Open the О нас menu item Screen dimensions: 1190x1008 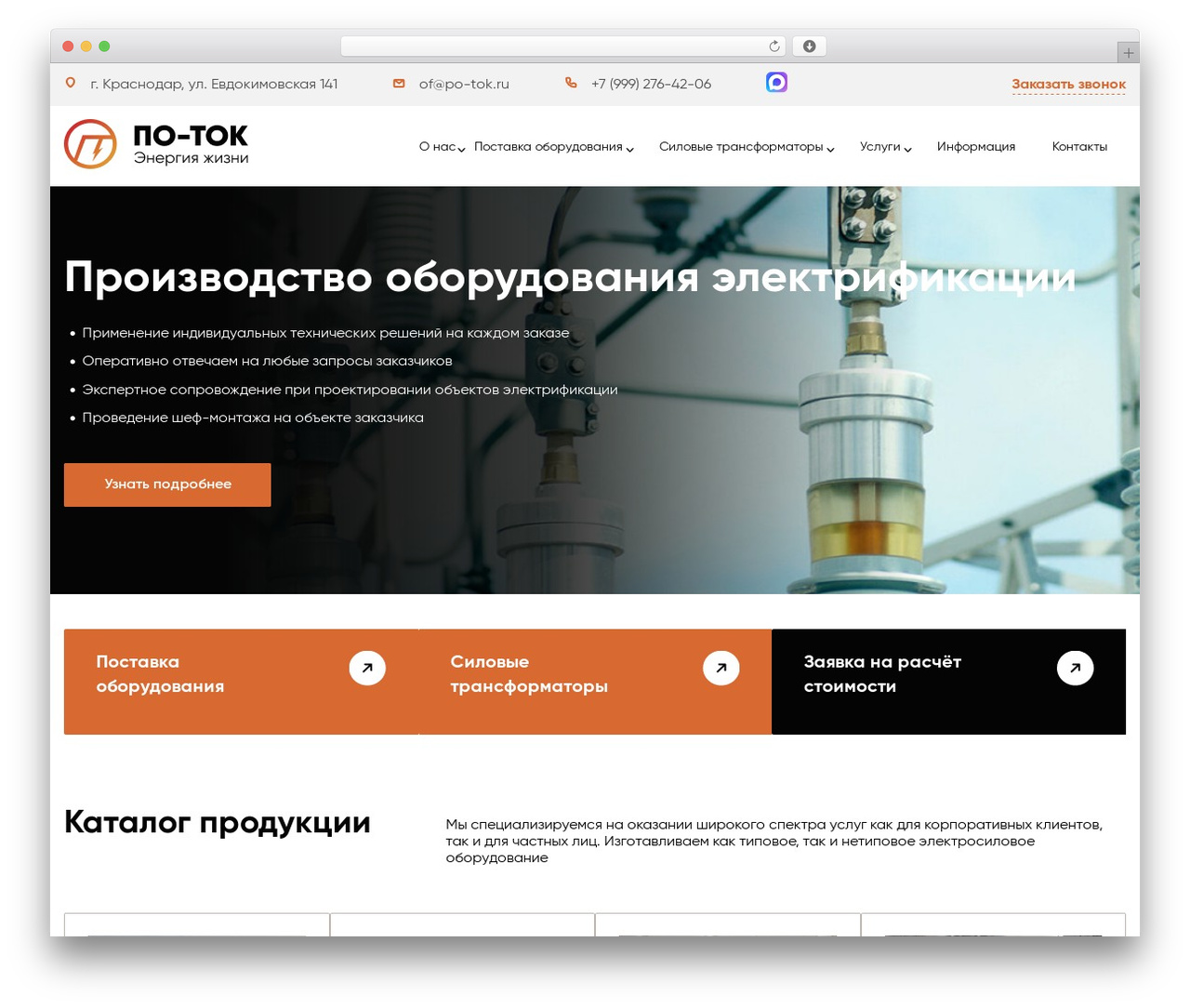pyautogui.click(x=437, y=147)
